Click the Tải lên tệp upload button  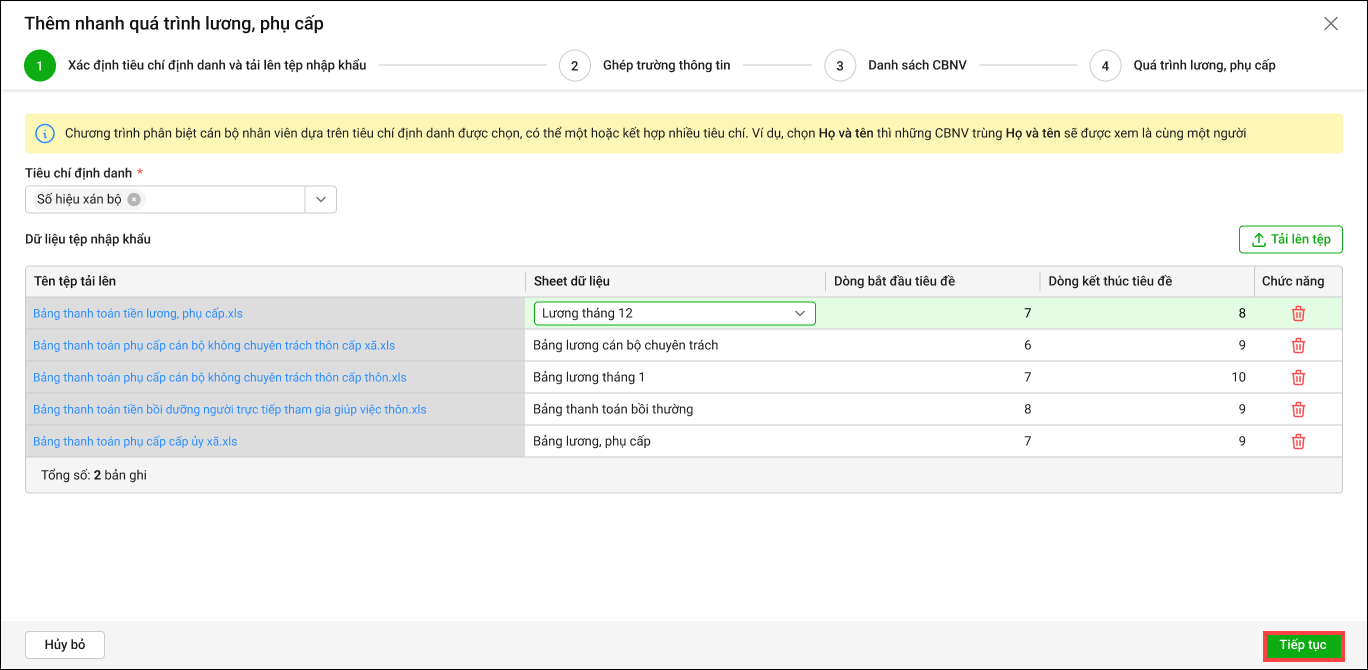tap(1290, 240)
